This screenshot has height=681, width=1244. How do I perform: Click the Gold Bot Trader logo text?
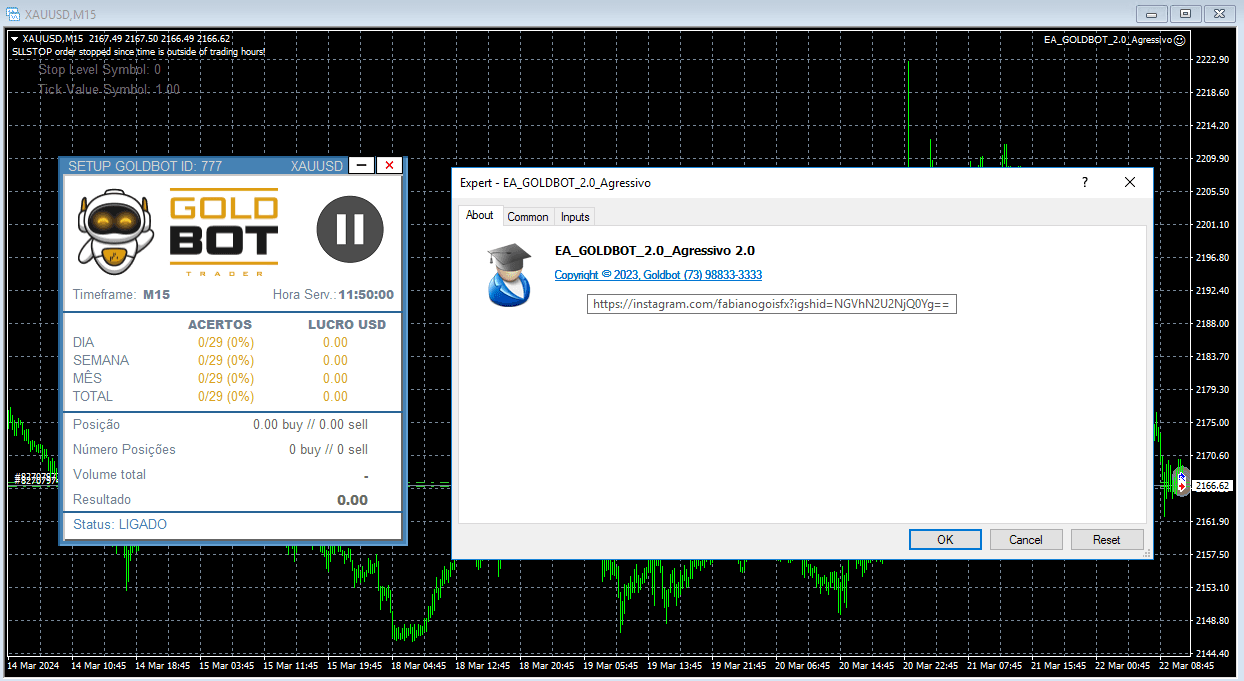pos(223,231)
